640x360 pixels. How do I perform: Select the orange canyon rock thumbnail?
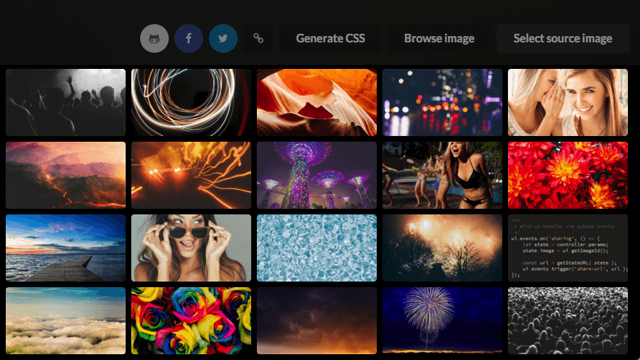317,102
